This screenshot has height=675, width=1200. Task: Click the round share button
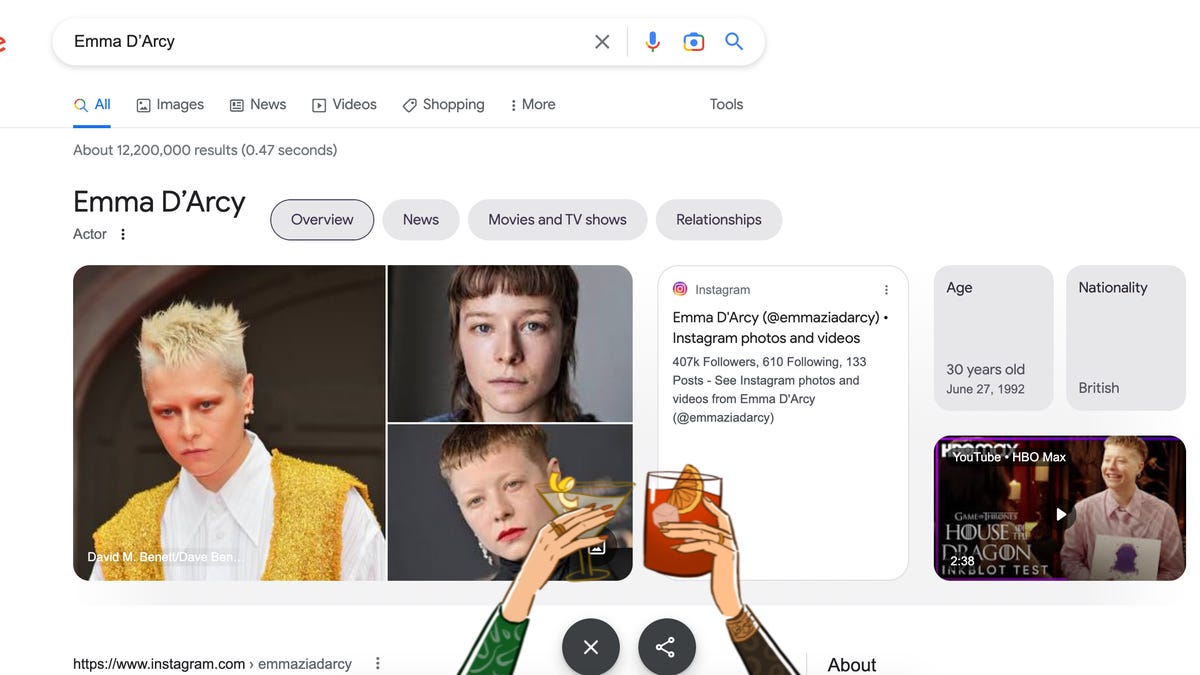click(665, 647)
